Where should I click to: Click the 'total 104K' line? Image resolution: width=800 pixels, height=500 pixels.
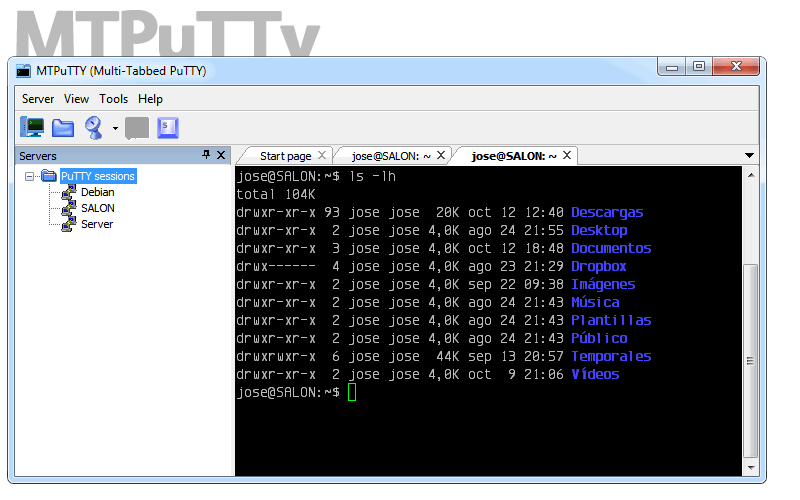pos(276,194)
